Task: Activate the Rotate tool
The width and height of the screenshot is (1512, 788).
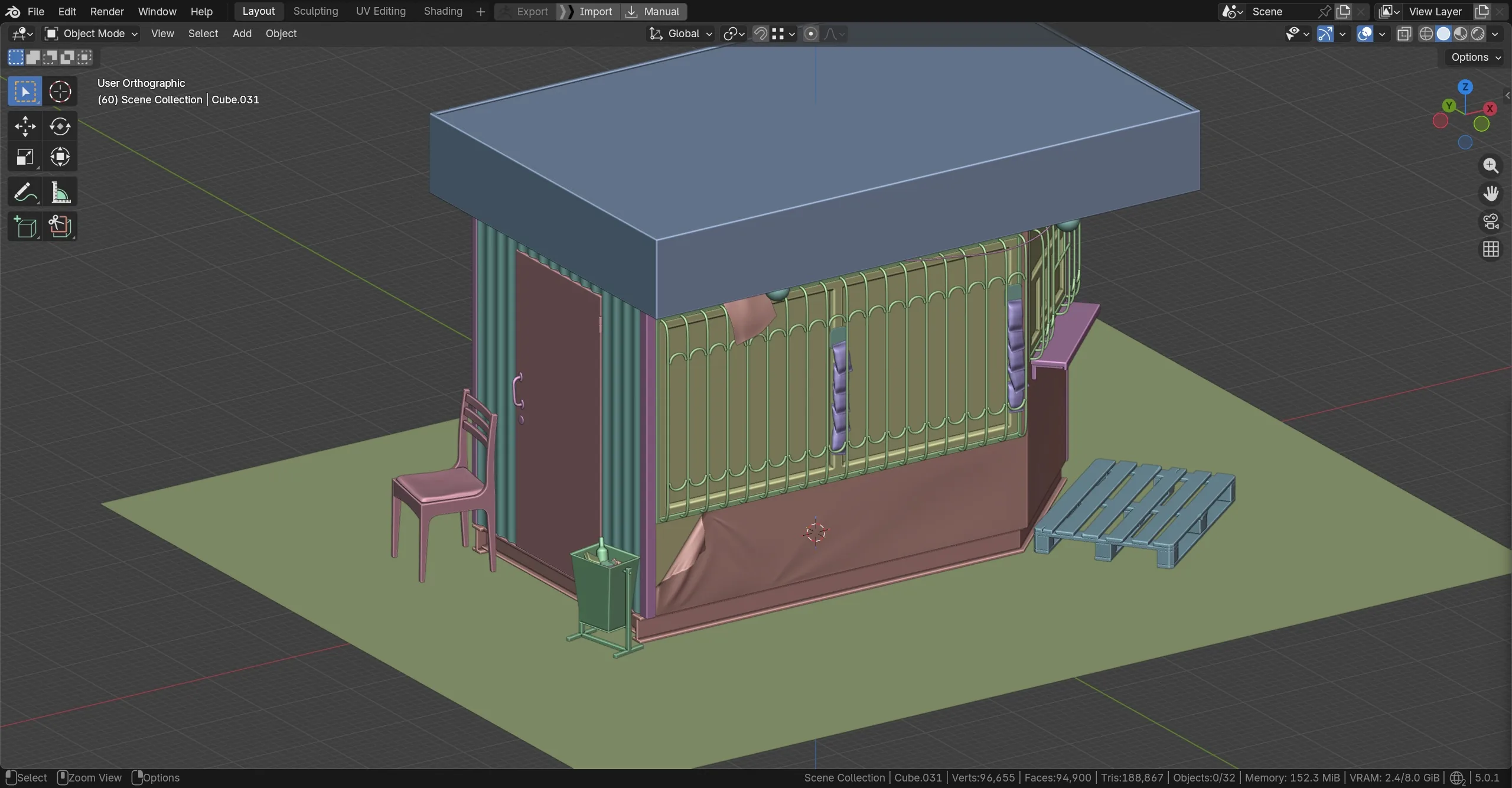Action: tap(60, 126)
